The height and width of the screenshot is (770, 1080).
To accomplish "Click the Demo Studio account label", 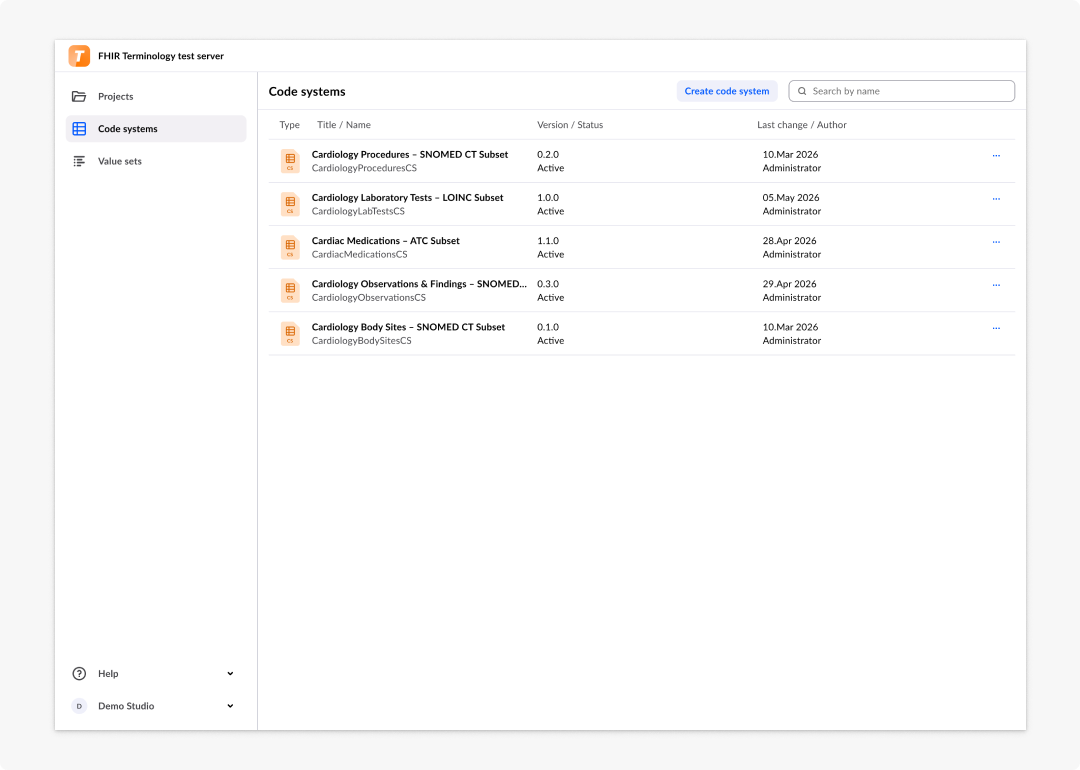I will click(126, 706).
